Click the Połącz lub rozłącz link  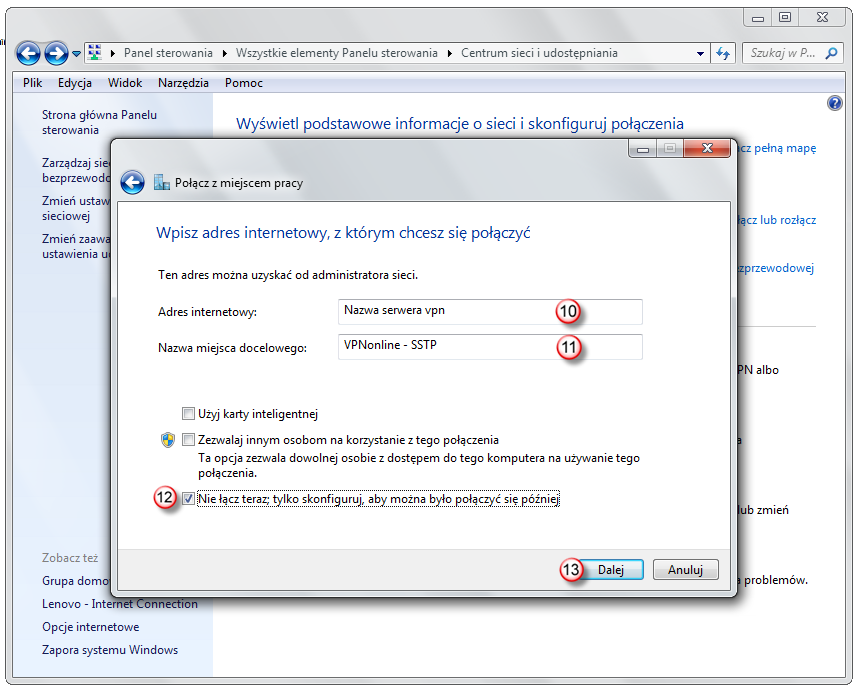coord(777,220)
